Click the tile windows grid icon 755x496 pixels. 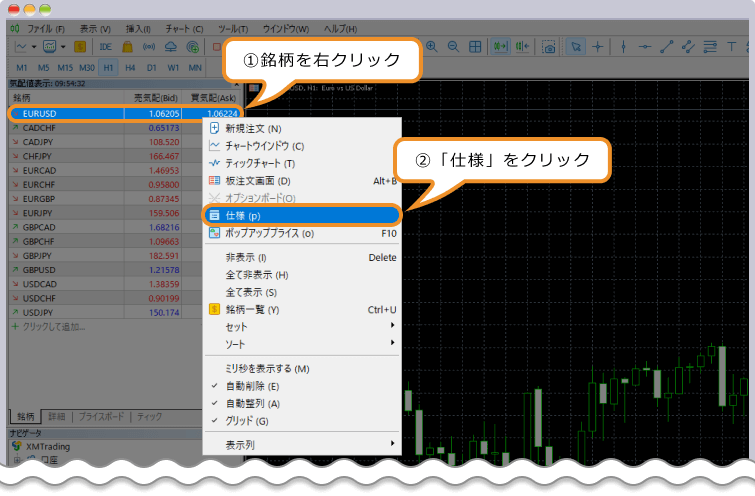pos(475,47)
